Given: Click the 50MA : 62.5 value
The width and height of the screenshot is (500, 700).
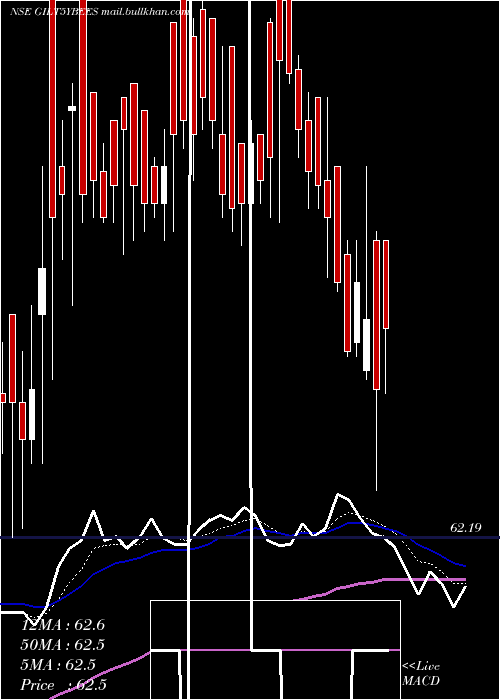Looking at the screenshot, I should tap(63, 645).
